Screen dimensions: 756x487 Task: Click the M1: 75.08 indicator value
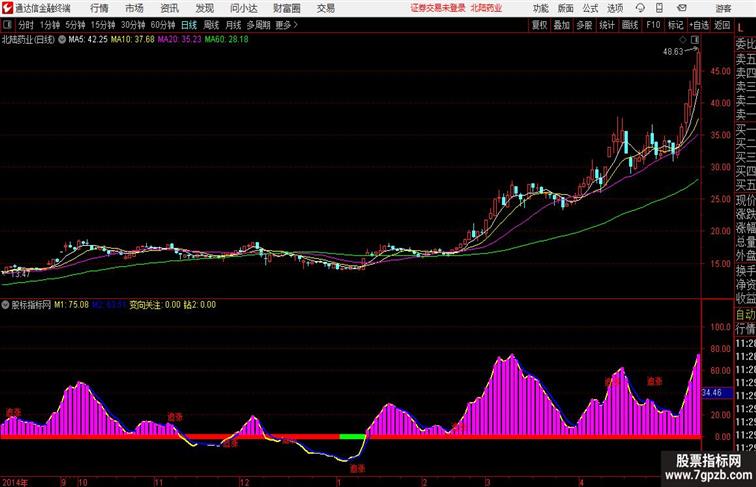pos(71,305)
